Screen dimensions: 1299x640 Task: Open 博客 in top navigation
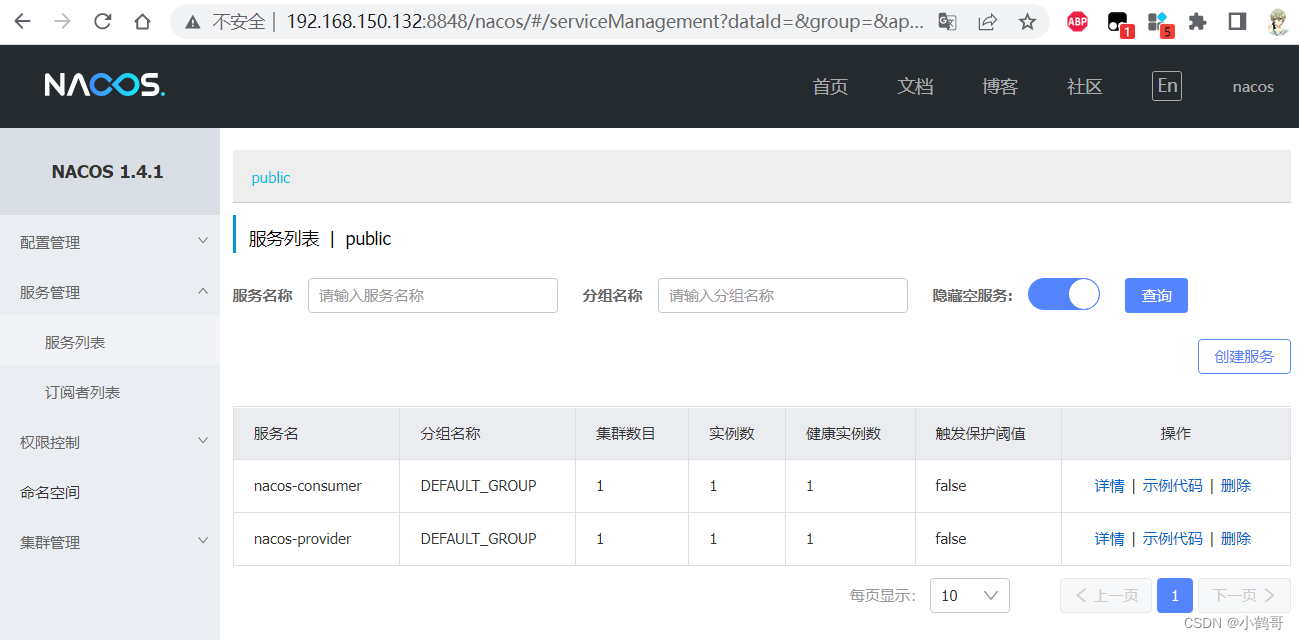click(x=1000, y=87)
